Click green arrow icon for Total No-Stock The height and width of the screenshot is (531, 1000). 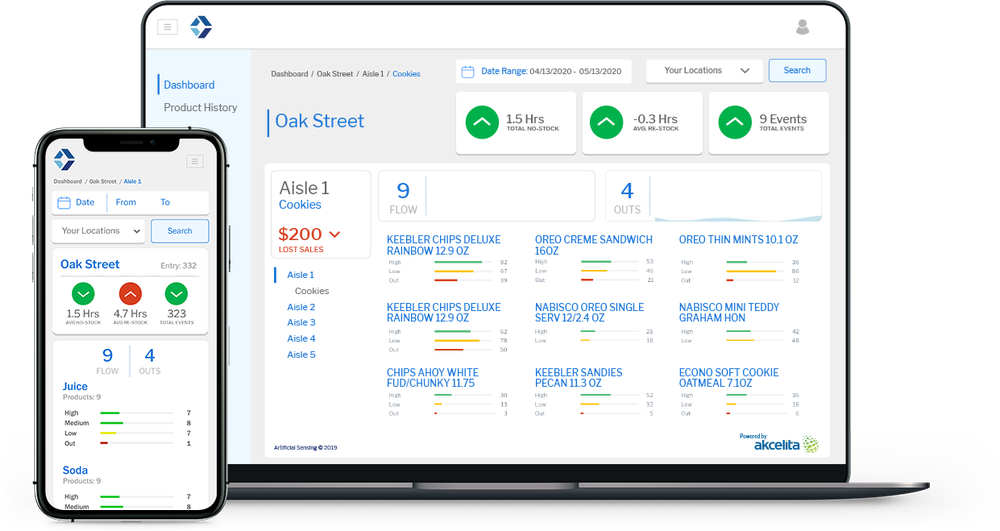tap(482, 122)
